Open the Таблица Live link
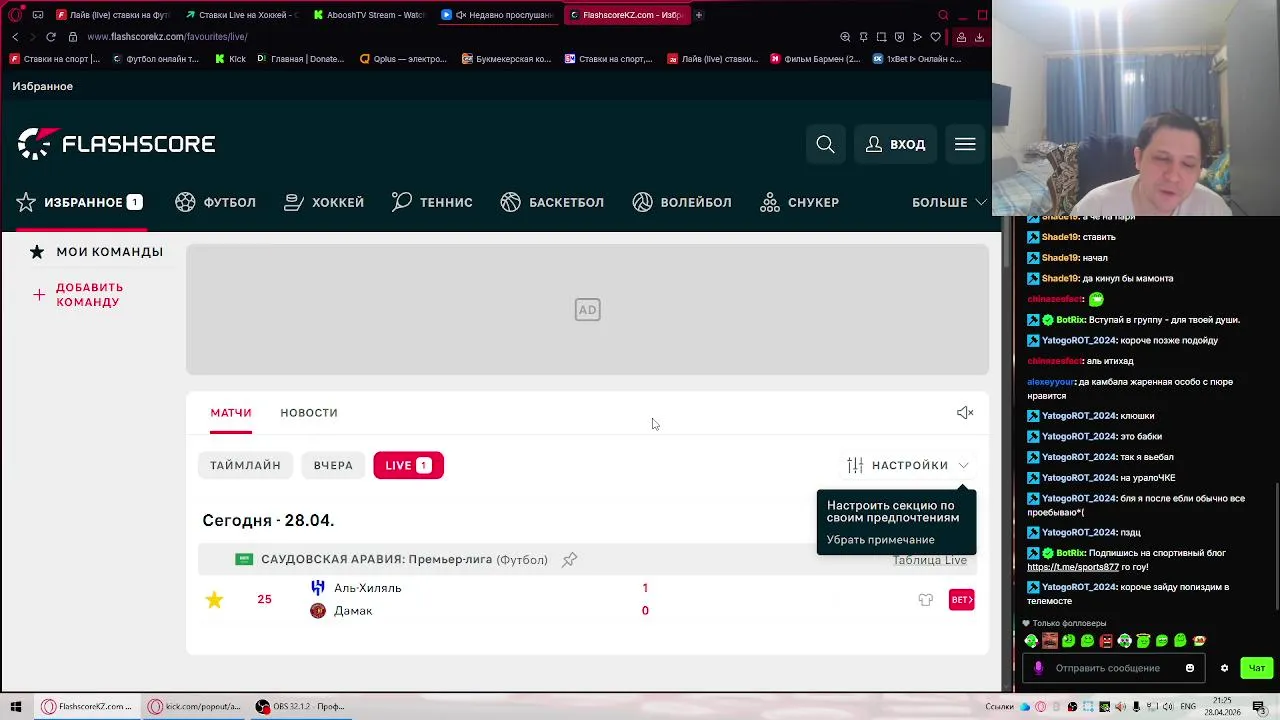Viewport: 1280px width, 720px height. tap(929, 560)
